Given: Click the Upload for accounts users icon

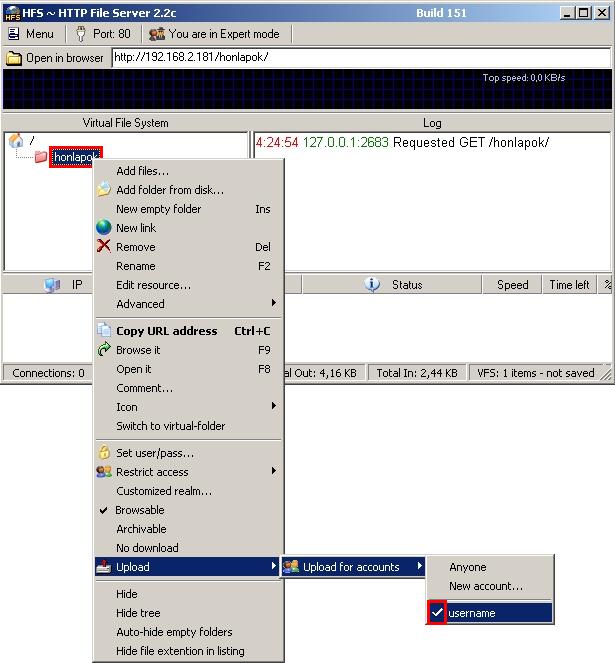Looking at the screenshot, I should coord(291,567).
